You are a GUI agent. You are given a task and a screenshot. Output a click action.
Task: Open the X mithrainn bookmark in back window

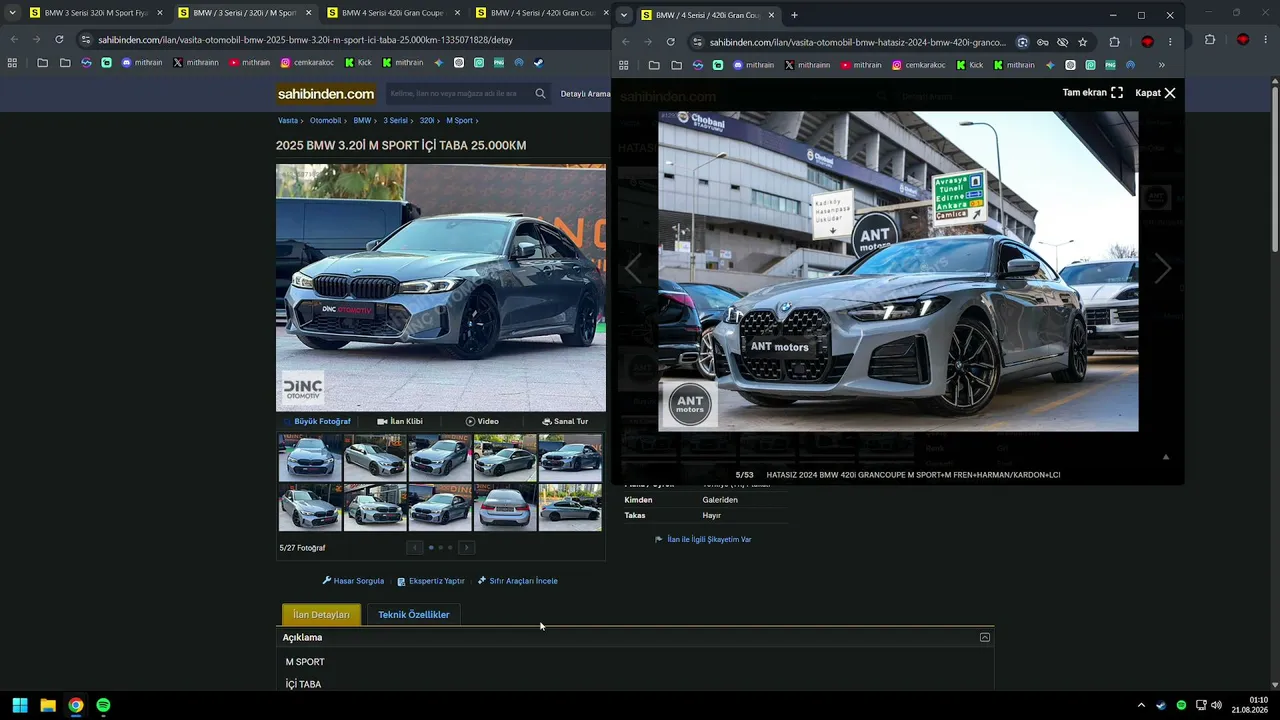[x=195, y=63]
